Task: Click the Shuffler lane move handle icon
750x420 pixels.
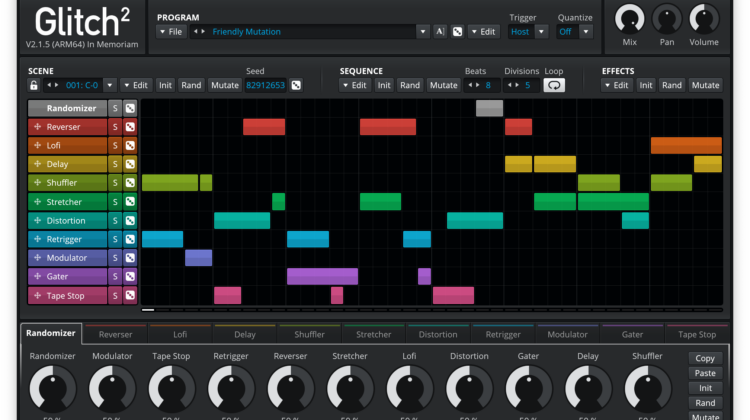Action: point(37,183)
